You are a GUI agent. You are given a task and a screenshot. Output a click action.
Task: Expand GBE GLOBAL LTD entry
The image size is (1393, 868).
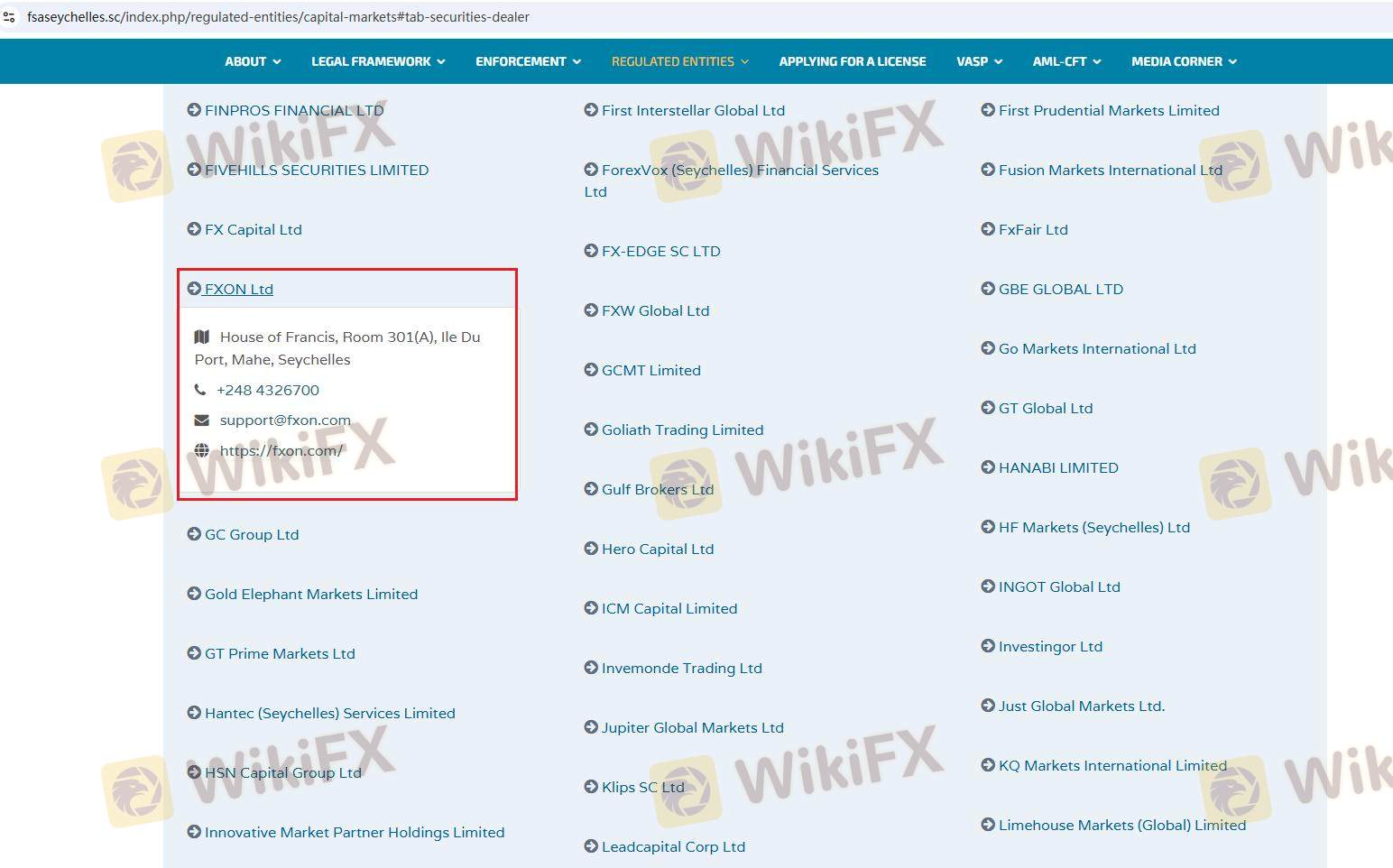(1052, 289)
